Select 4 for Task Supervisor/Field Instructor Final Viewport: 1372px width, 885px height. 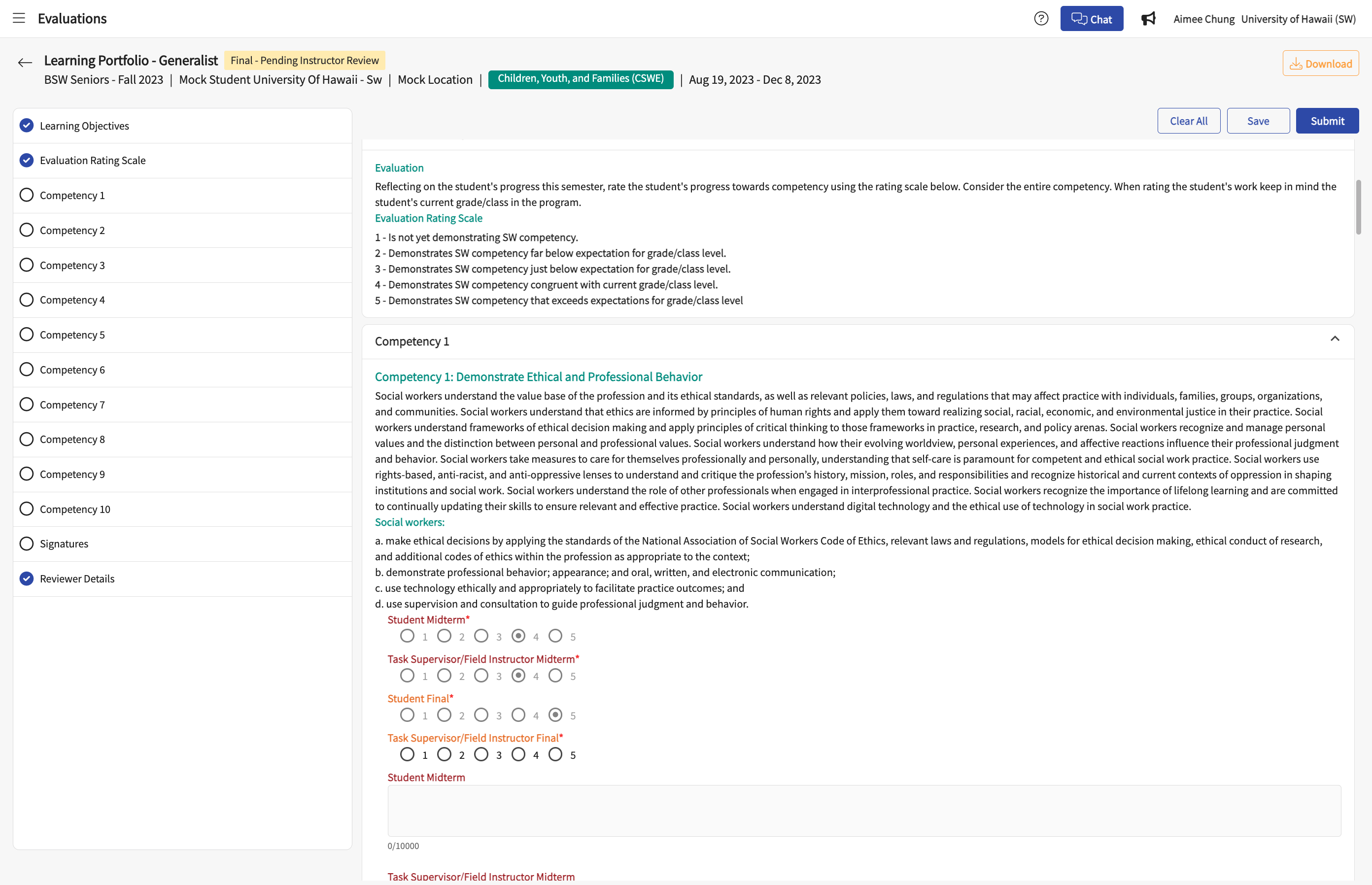pyautogui.click(x=518, y=754)
